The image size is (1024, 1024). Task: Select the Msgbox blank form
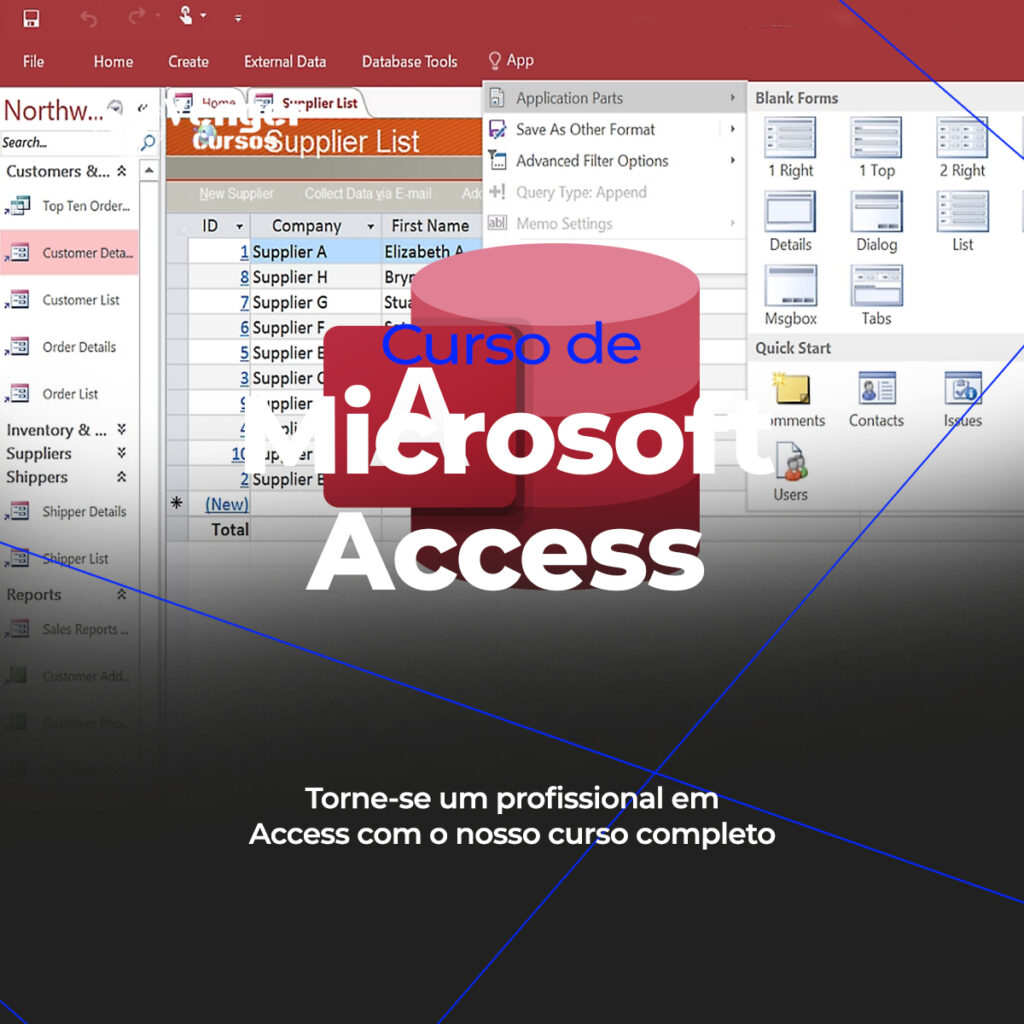point(790,296)
